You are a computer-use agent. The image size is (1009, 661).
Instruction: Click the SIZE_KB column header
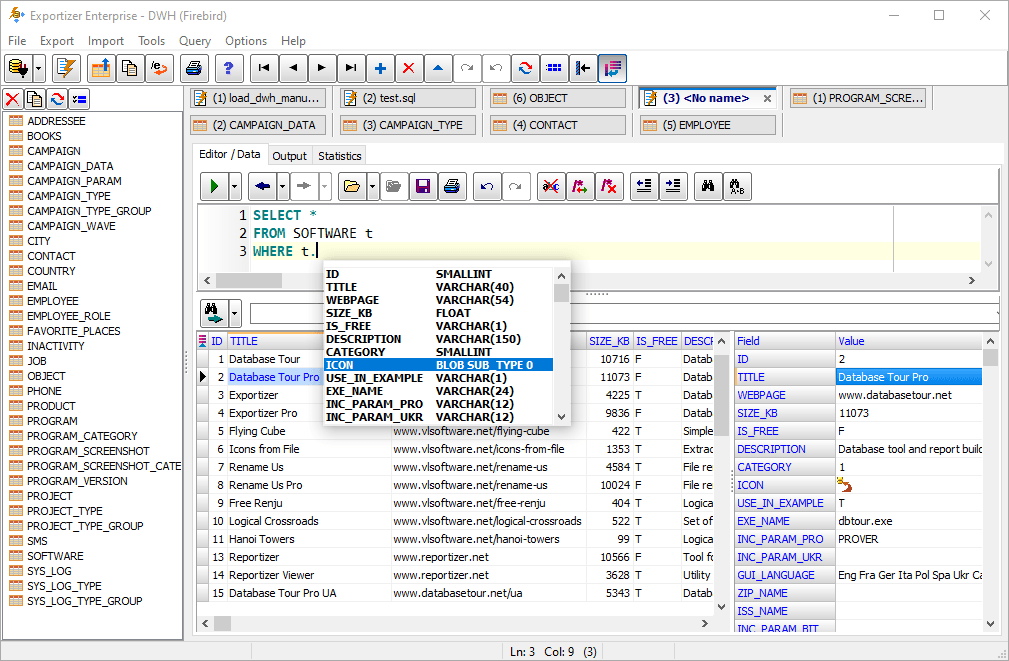(609, 341)
